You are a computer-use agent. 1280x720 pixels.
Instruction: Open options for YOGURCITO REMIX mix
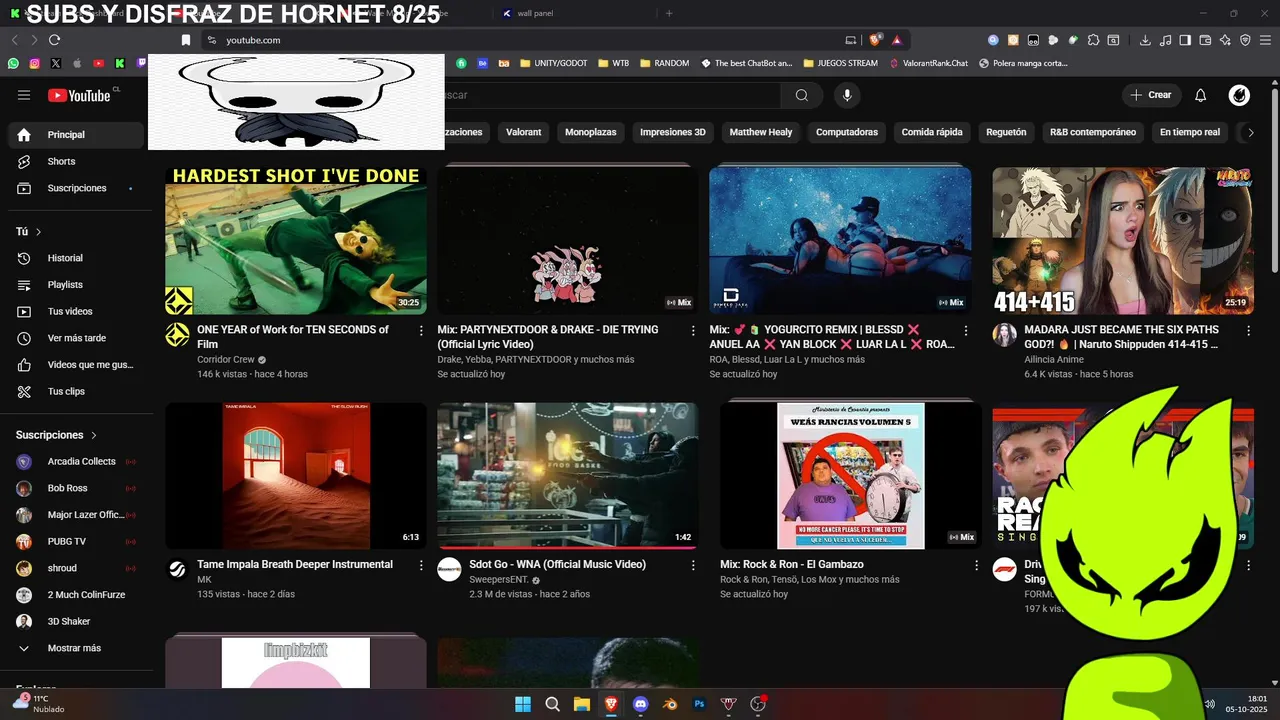[x=965, y=330]
